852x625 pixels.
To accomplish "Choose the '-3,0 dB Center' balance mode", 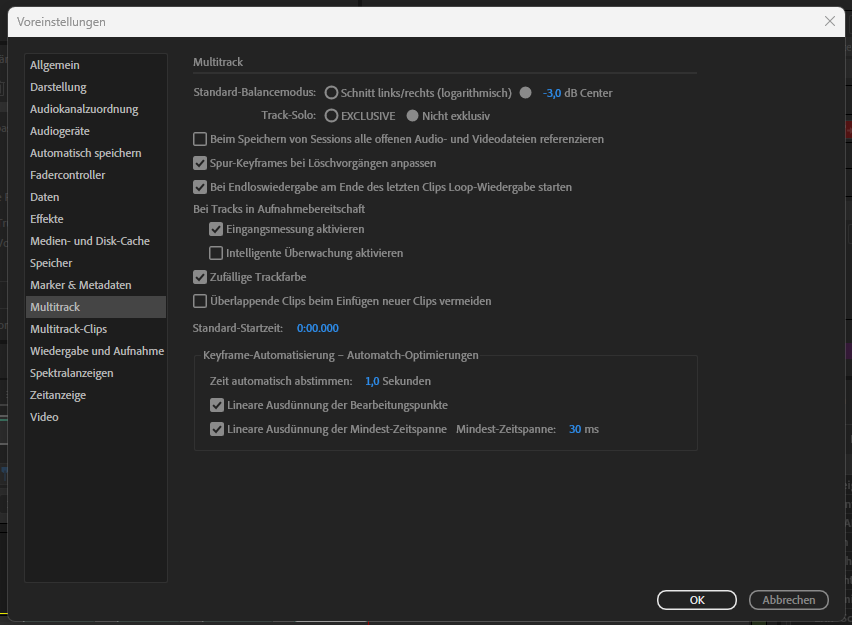I will [525, 93].
